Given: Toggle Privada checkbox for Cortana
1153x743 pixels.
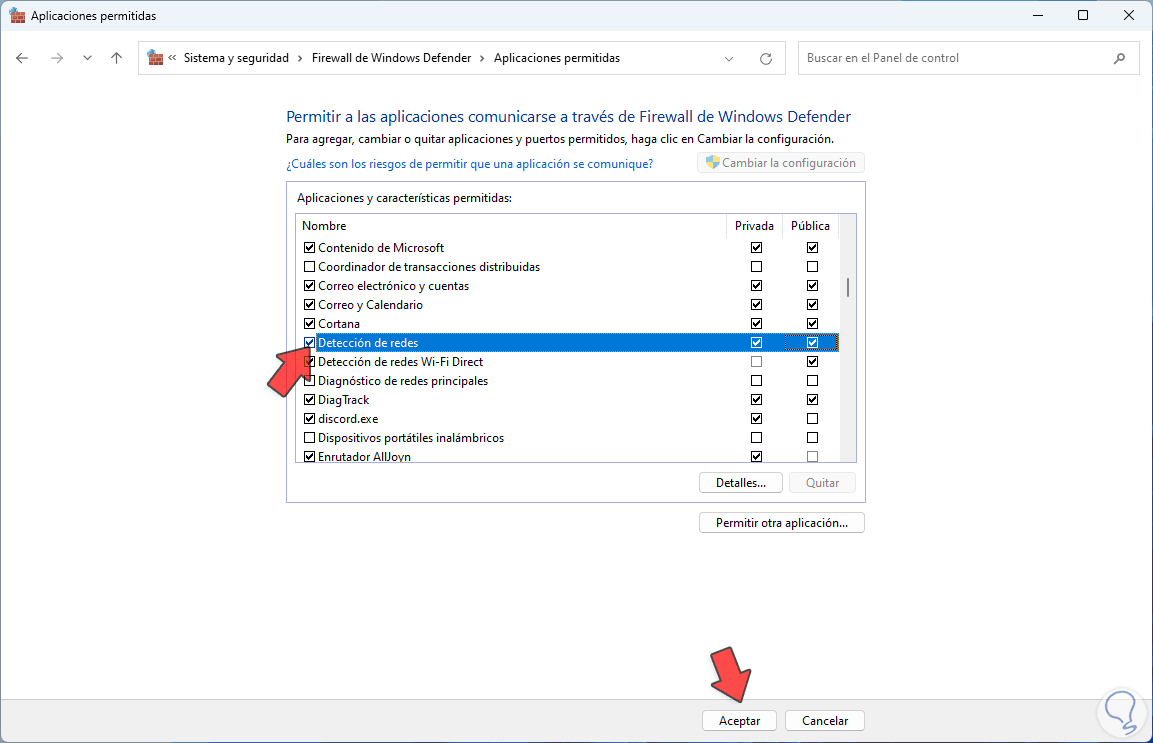Looking at the screenshot, I should pos(757,324).
